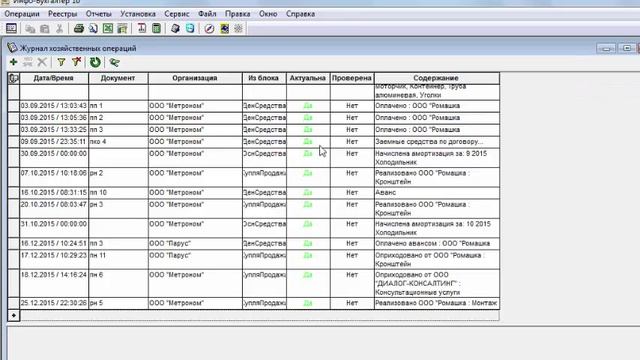
Task: Click document cell 'рн 2'
Action: tap(118, 177)
